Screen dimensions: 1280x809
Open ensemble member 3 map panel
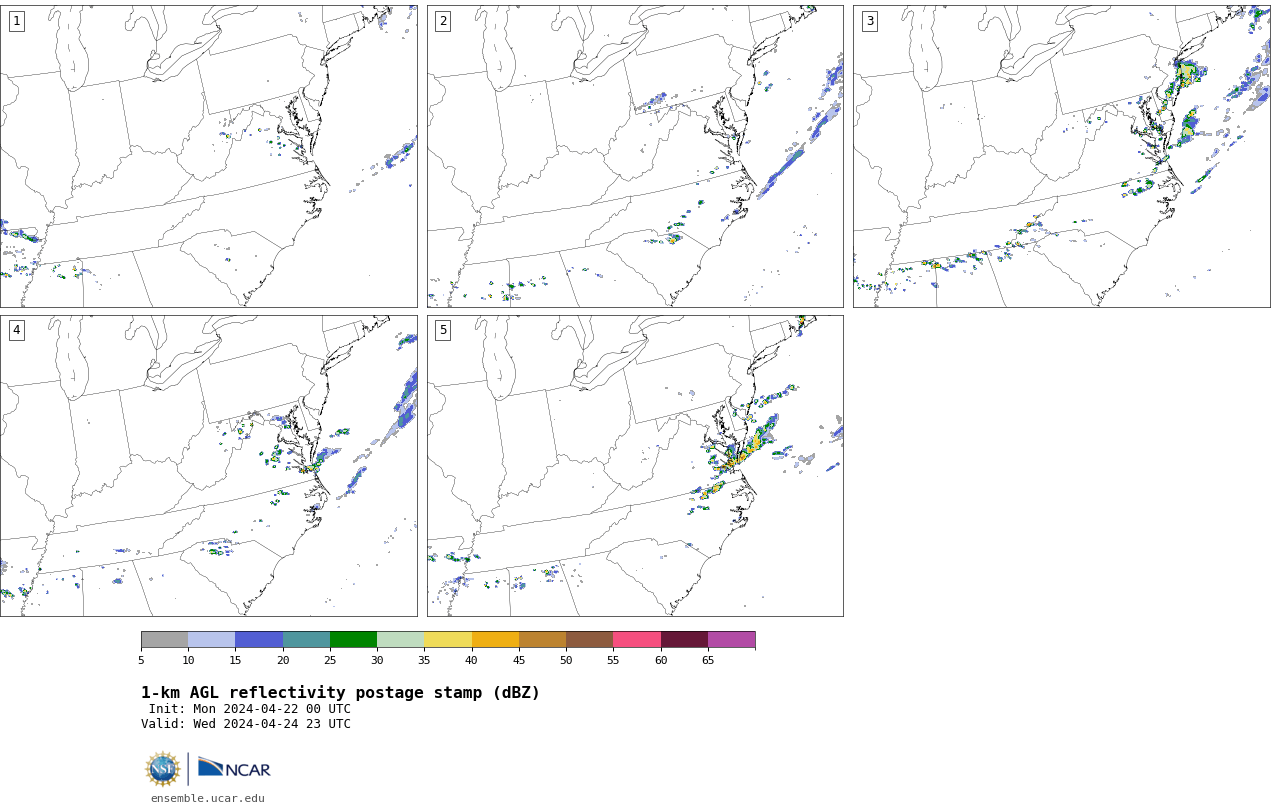1061,156
